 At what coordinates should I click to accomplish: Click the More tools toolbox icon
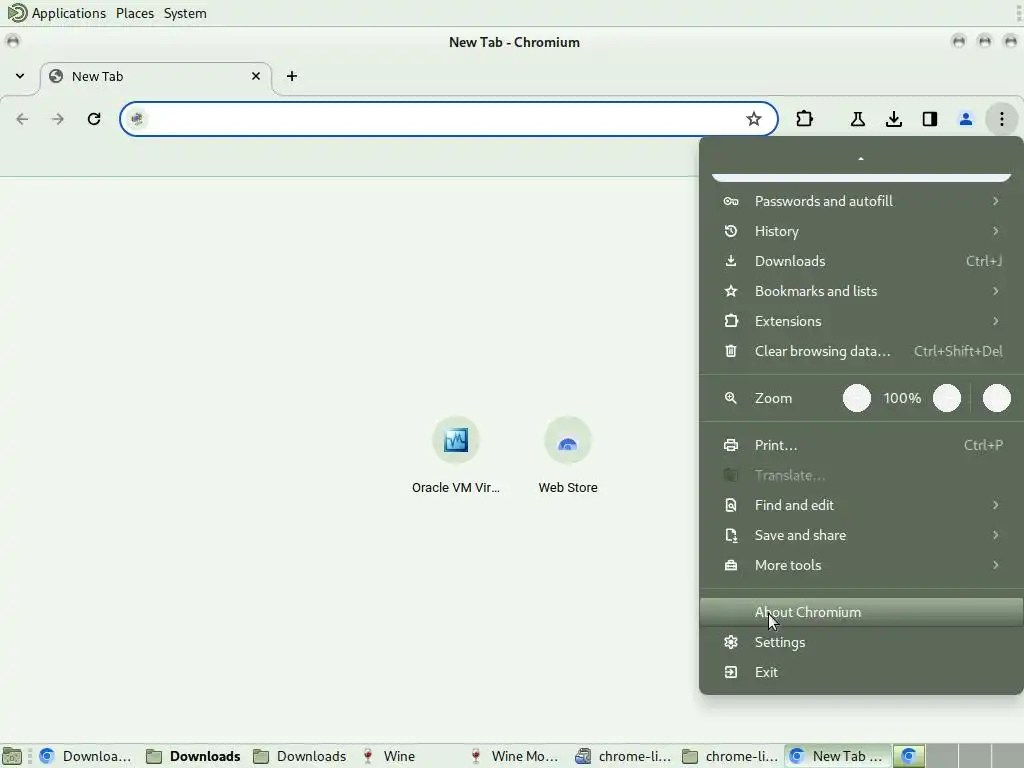731,566
